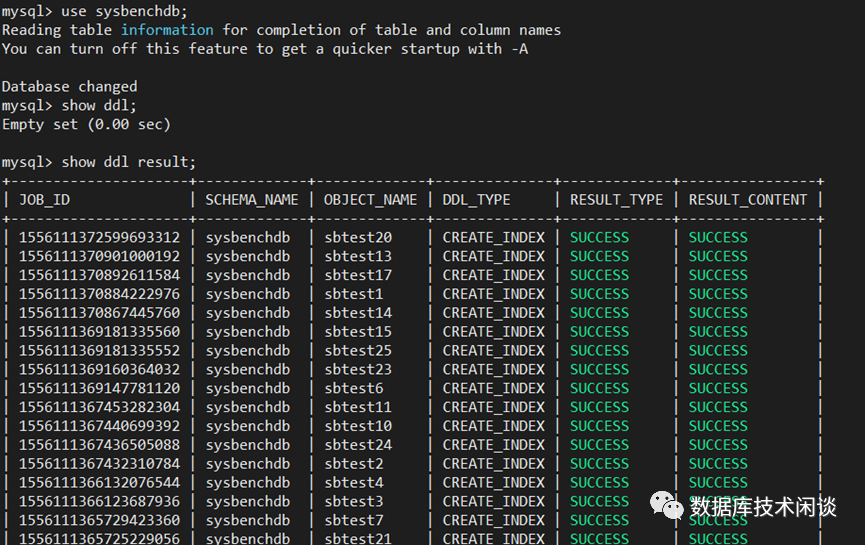Click the JOB_ID column header

(44, 199)
